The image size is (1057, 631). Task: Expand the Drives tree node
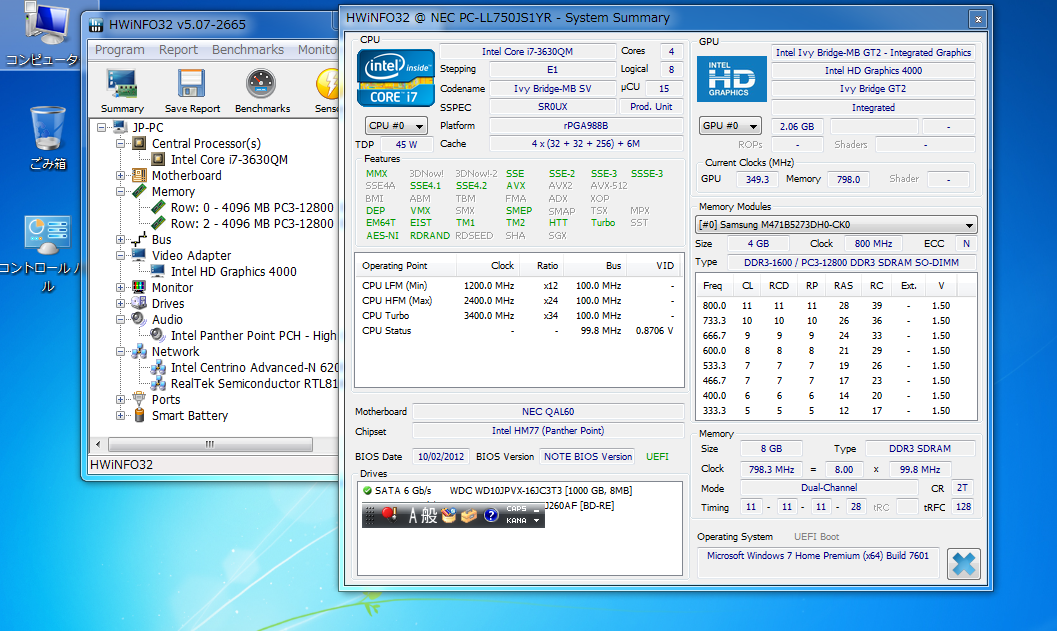(x=121, y=303)
